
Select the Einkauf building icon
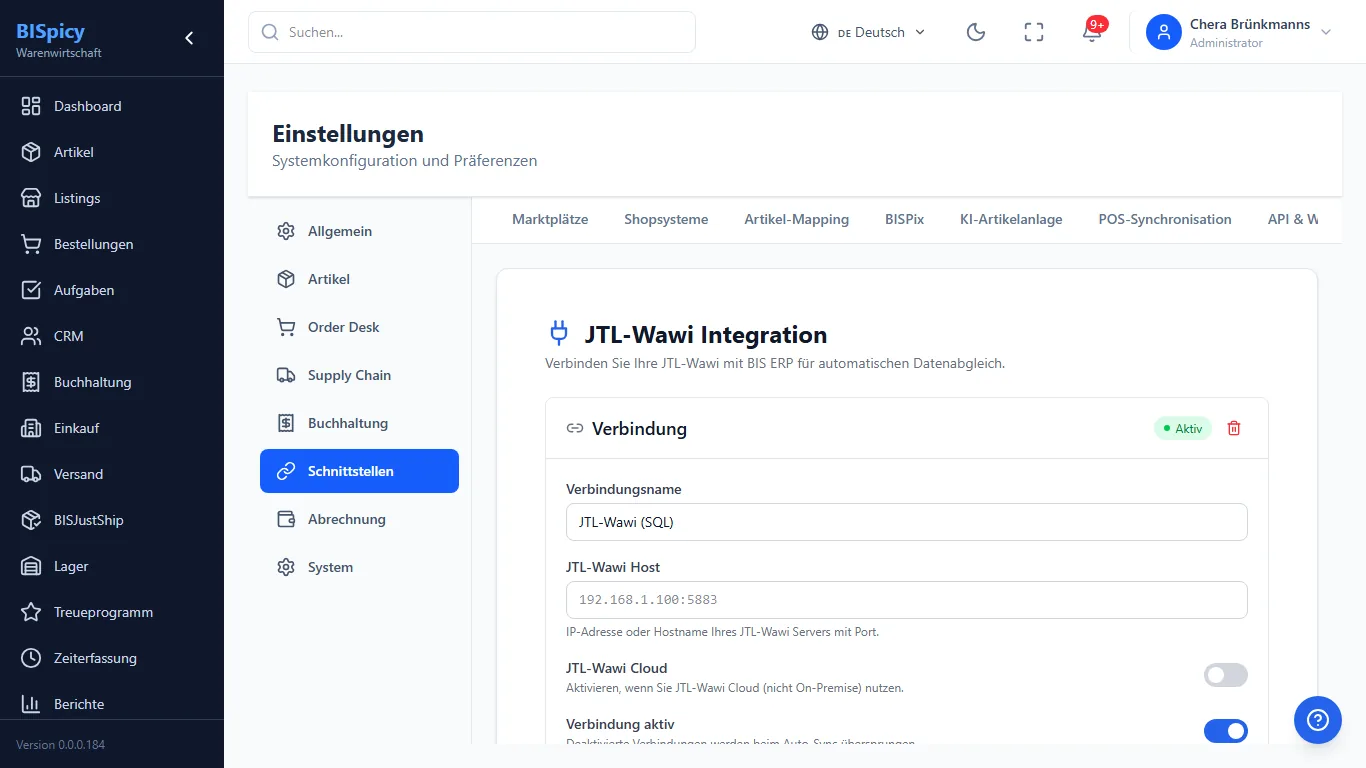click(x=31, y=428)
